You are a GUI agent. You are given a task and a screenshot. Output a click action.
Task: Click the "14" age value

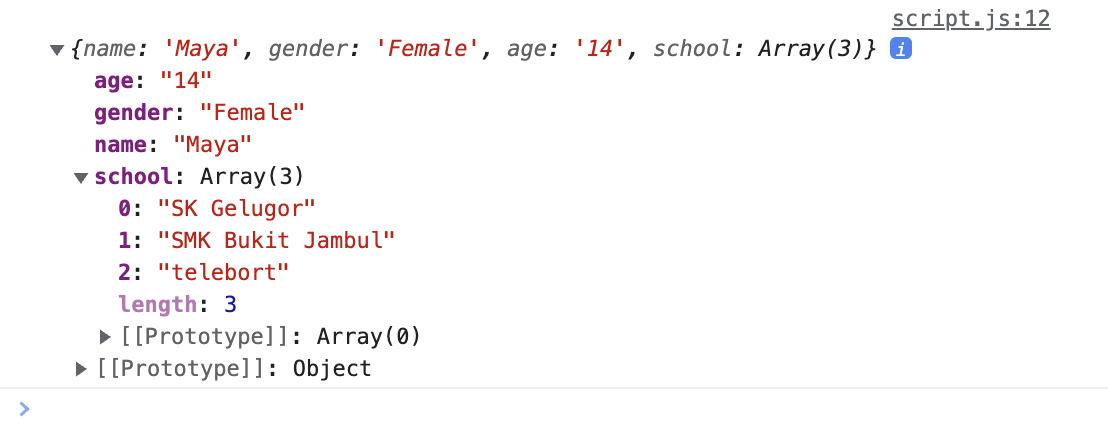pos(186,81)
